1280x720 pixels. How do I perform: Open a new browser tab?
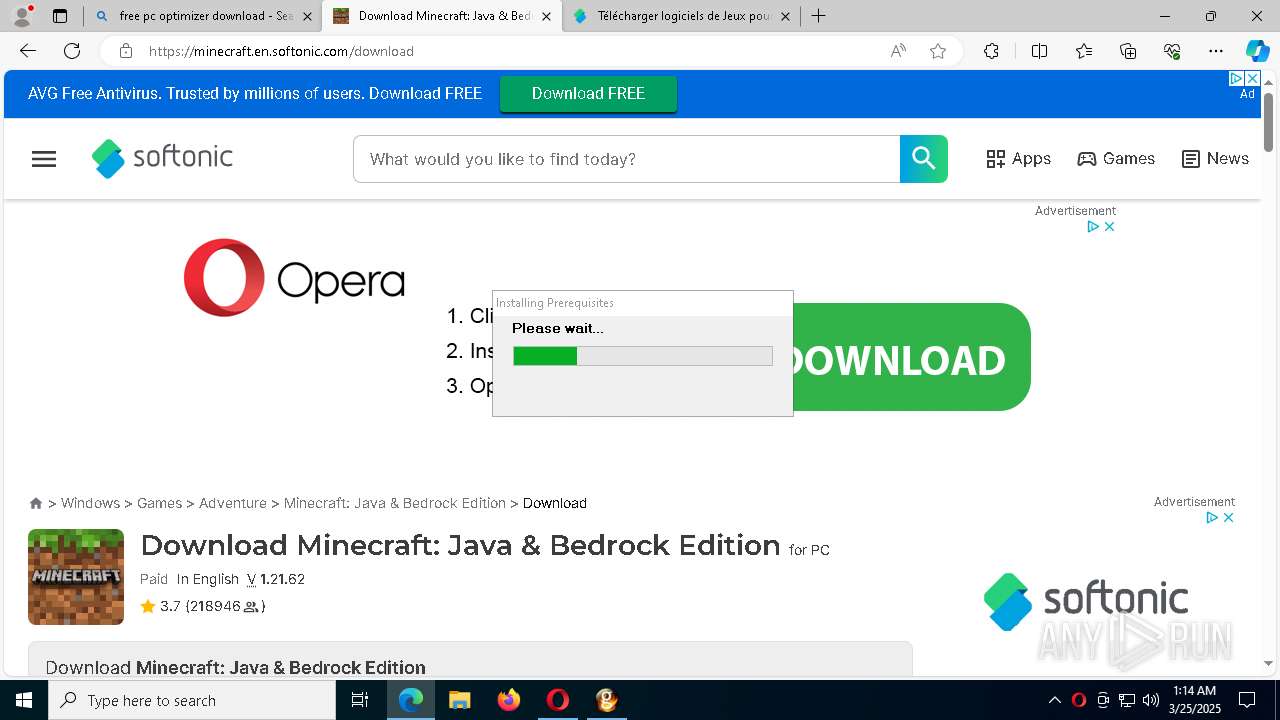point(818,16)
